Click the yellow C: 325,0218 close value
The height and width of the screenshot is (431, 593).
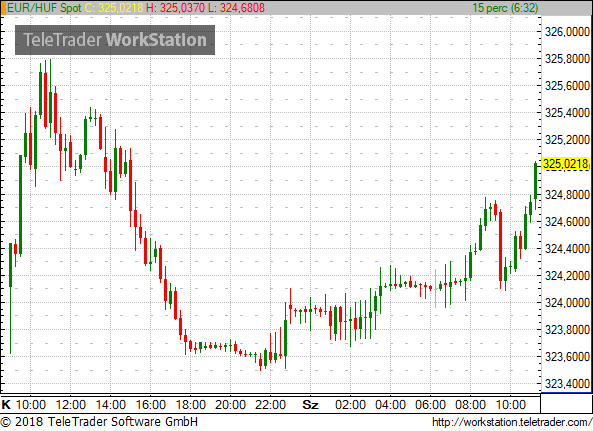click(114, 8)
